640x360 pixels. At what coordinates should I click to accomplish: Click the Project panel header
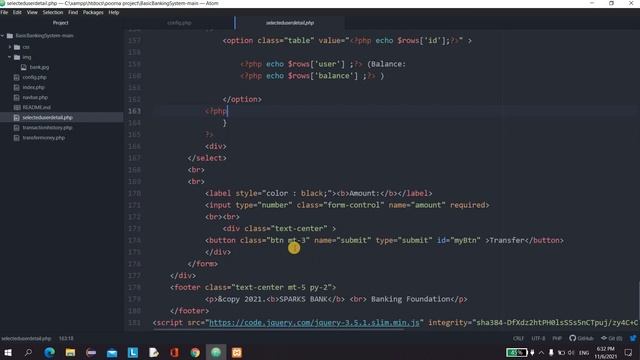point(60,23)
